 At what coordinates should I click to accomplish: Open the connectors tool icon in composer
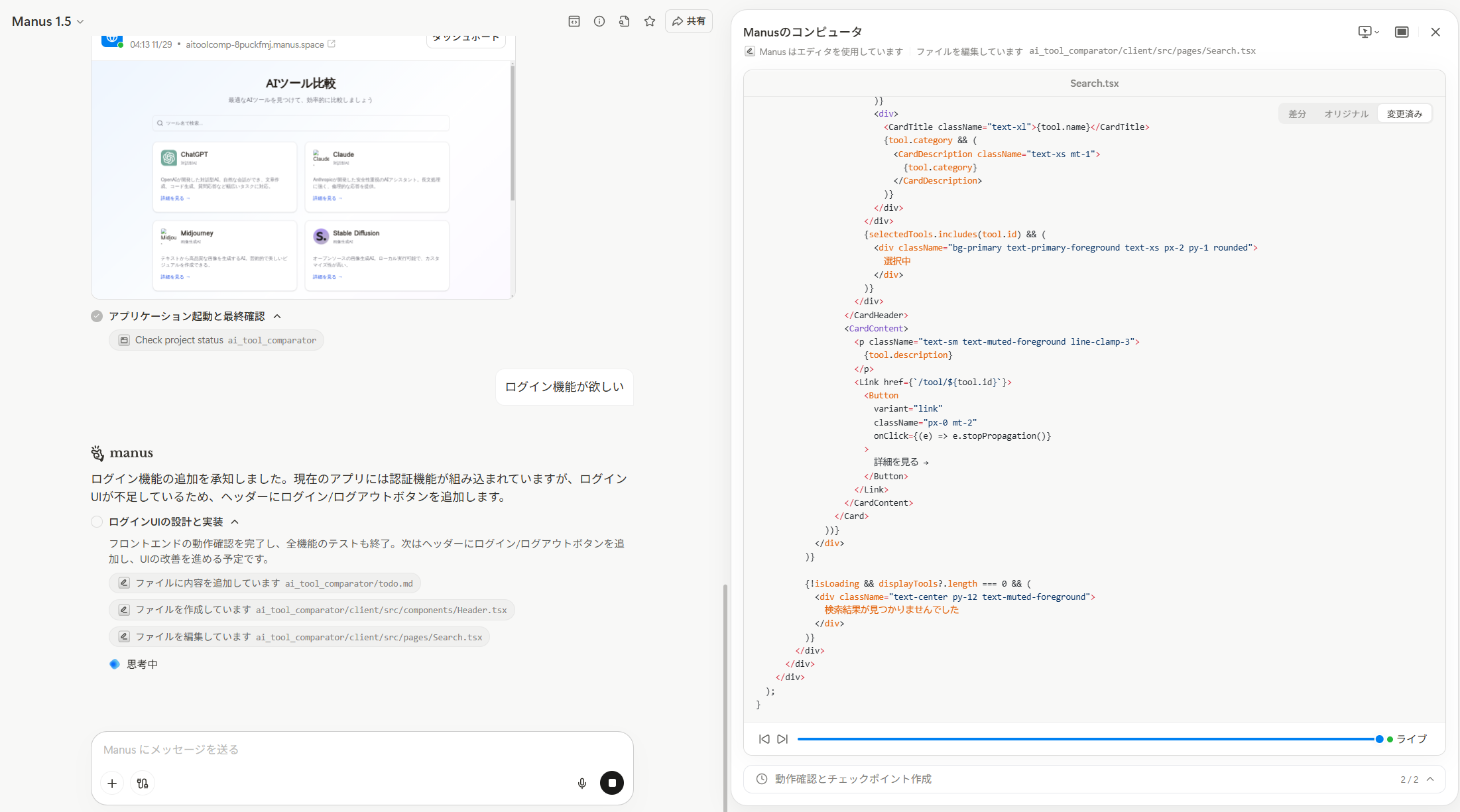[x=143, y=783]
